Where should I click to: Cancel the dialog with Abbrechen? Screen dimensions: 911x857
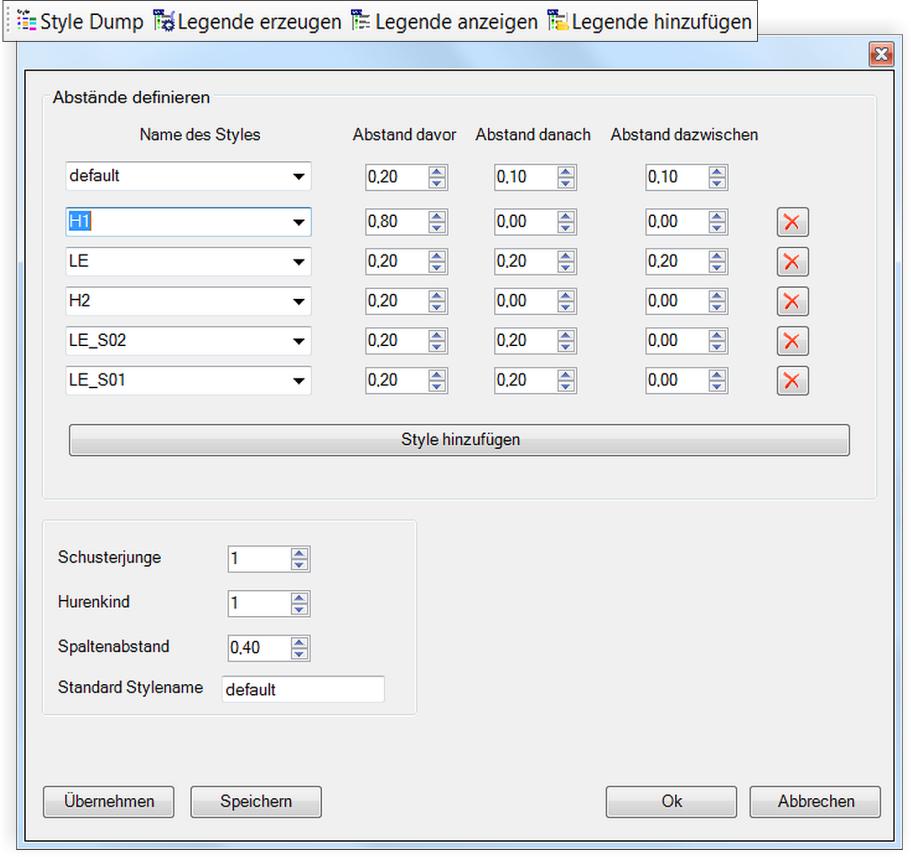click(816, 801)
